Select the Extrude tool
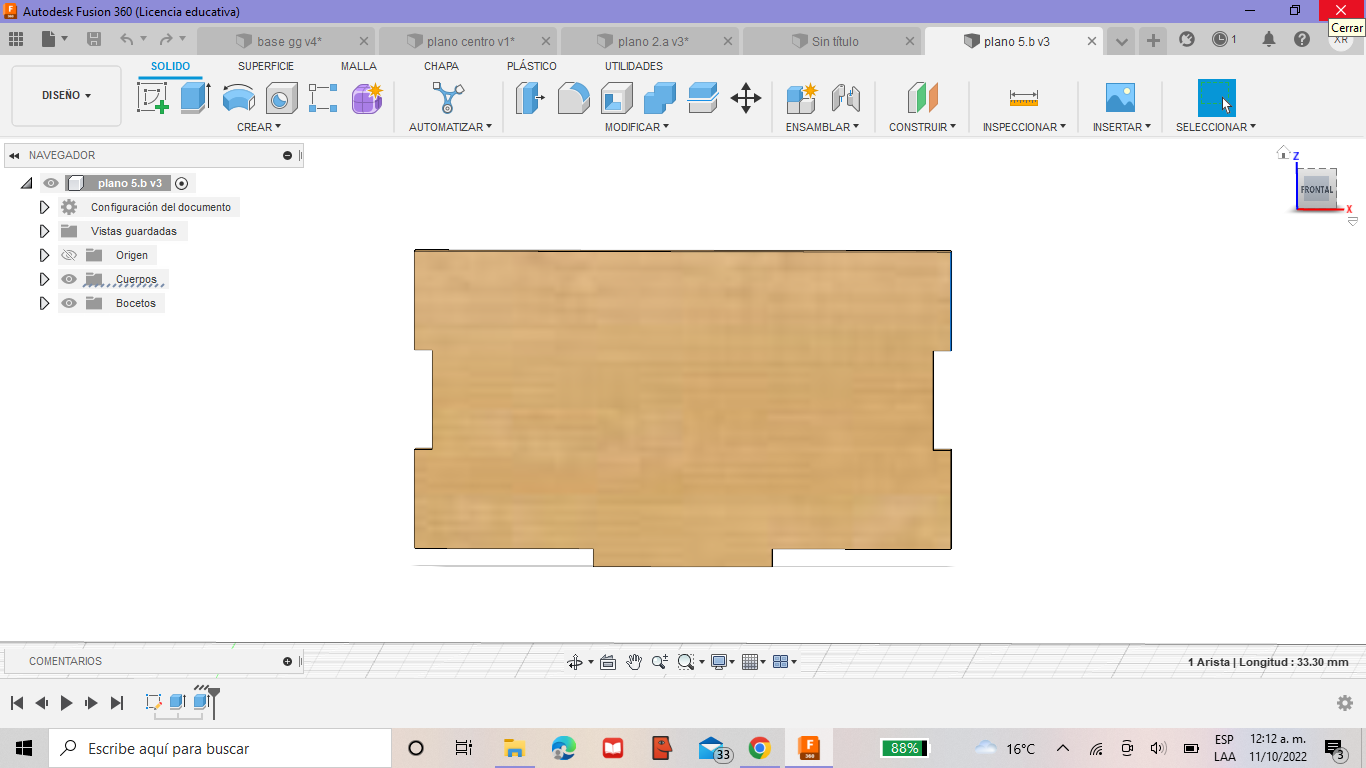 (195, 98)
